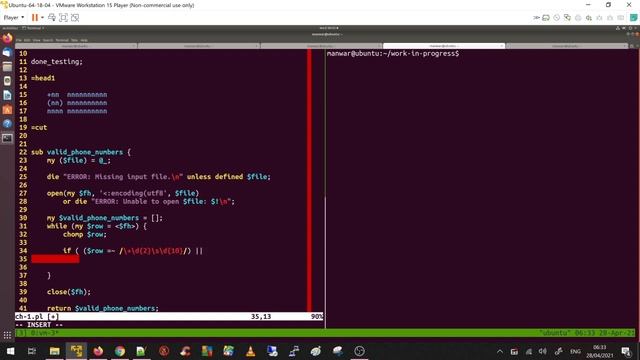Click the 'return $valid_phone_numbers;' line
Screen dimensions: 640x360
[102, 308]
